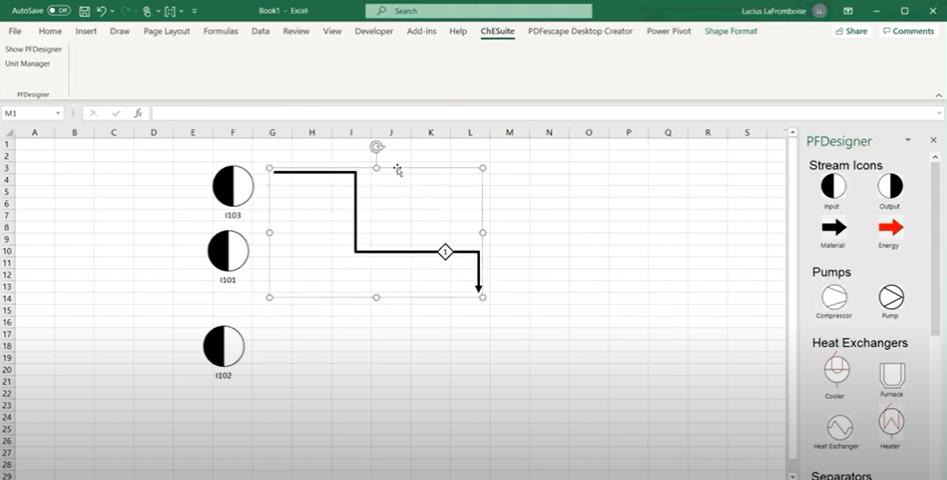
Task: Click the connector's bottom-right sizing handle
Action: coord(483,298)
